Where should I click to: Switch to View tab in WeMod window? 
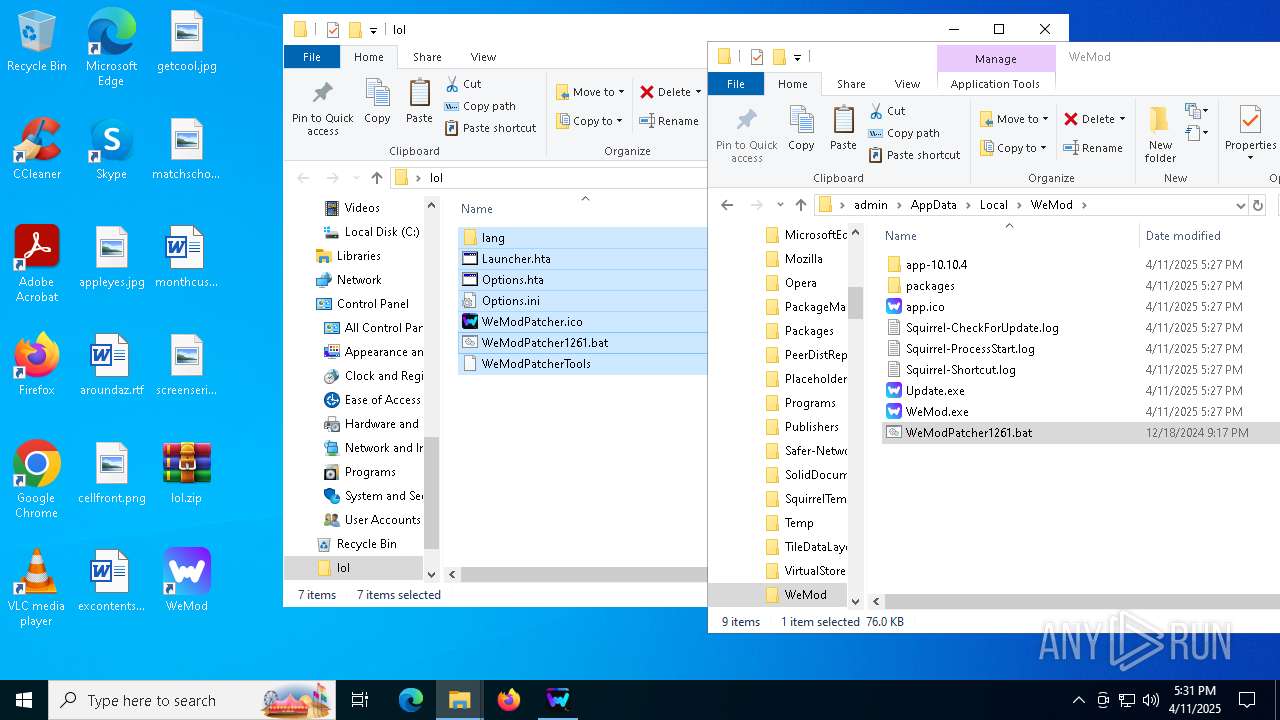(907, 84)
